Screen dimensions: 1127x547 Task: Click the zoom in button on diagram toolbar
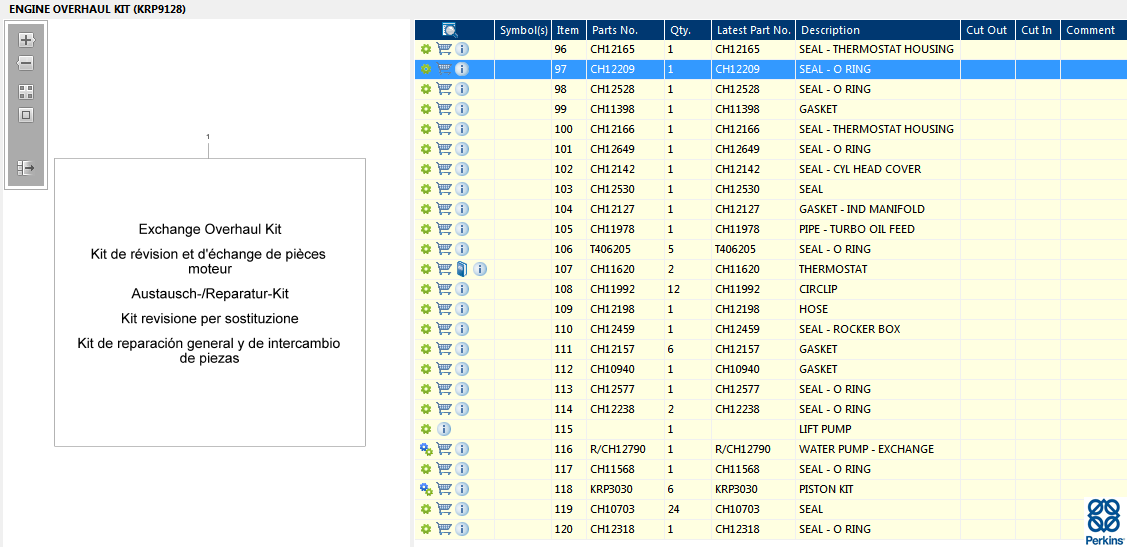click(x=26, y=40)
